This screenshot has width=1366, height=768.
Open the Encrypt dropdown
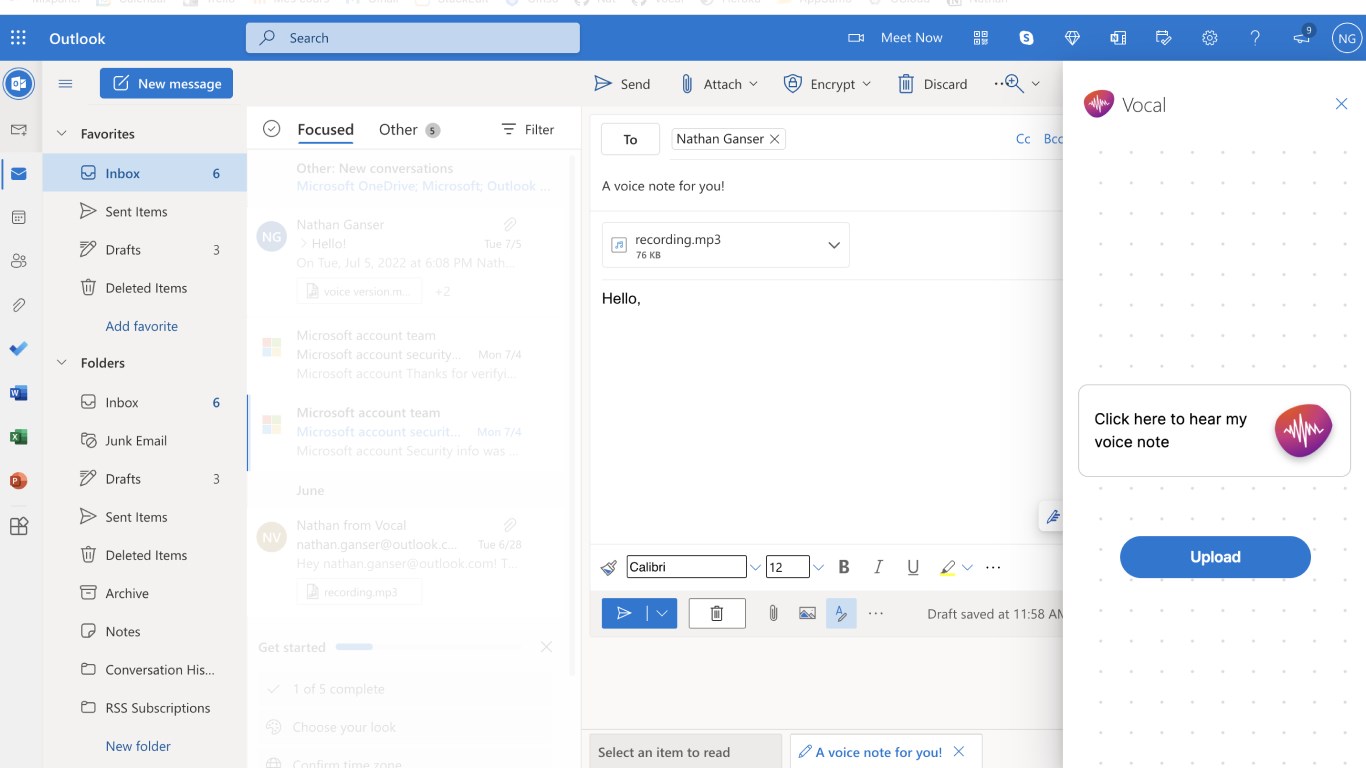pos(866,84)
